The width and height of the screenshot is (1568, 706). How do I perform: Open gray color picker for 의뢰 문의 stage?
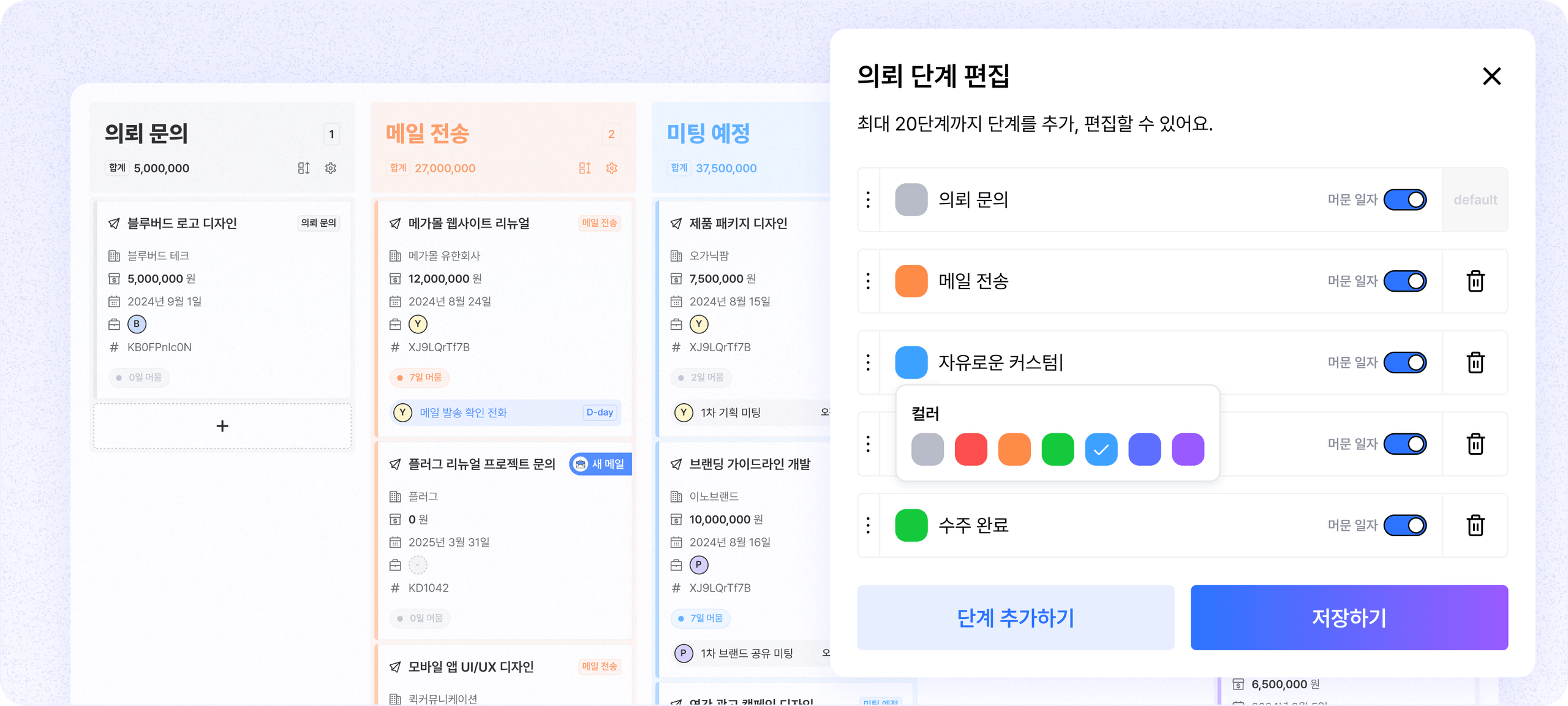[x=911, y=199]
